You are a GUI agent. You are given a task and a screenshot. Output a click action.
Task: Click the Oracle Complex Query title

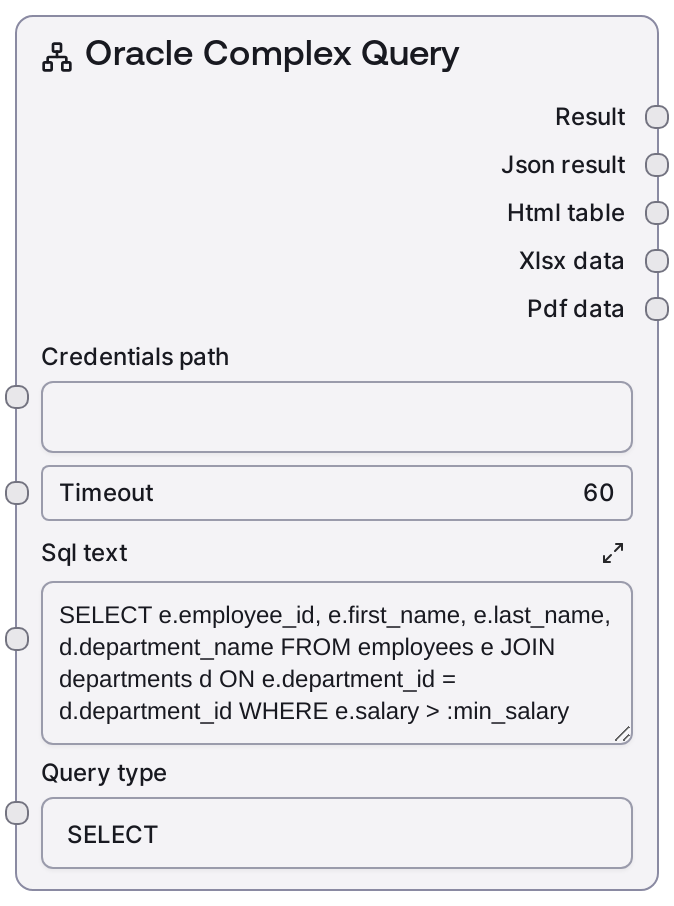click(272, 55)
